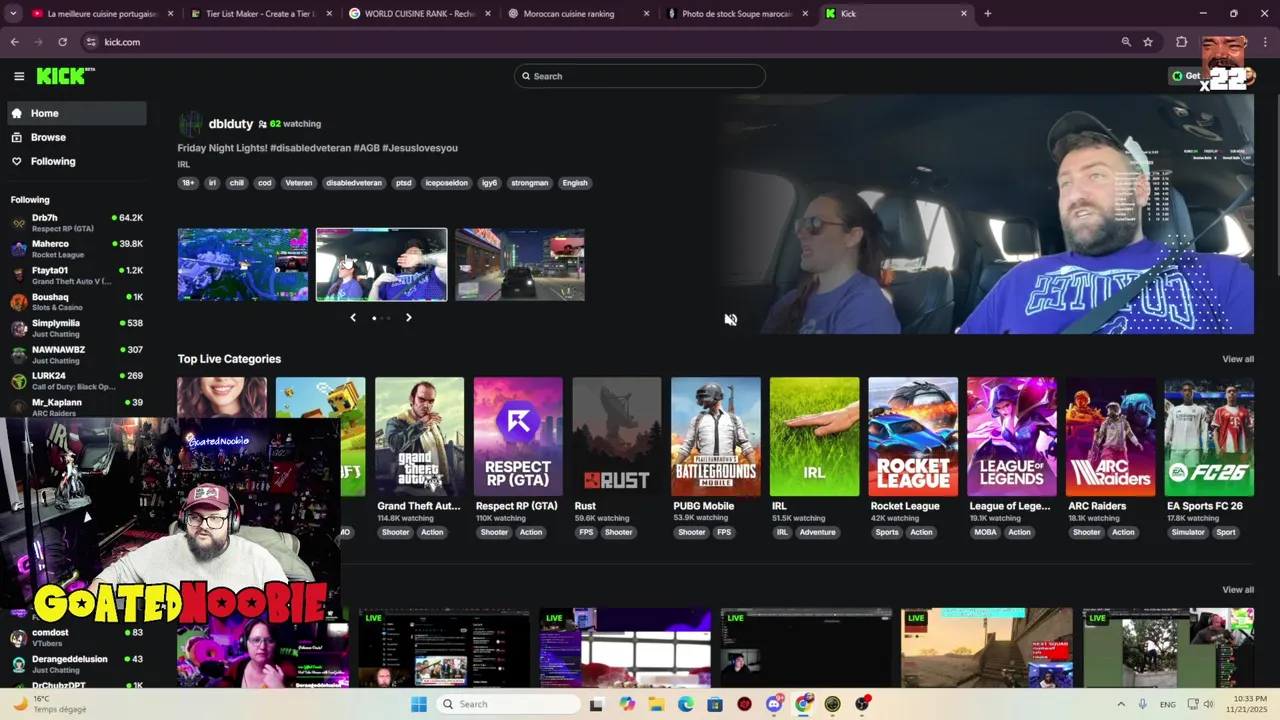Open Chrome zoom magnifier in address bar
This screenshot has height=720, width=1280.
(x=1126, y=42)
